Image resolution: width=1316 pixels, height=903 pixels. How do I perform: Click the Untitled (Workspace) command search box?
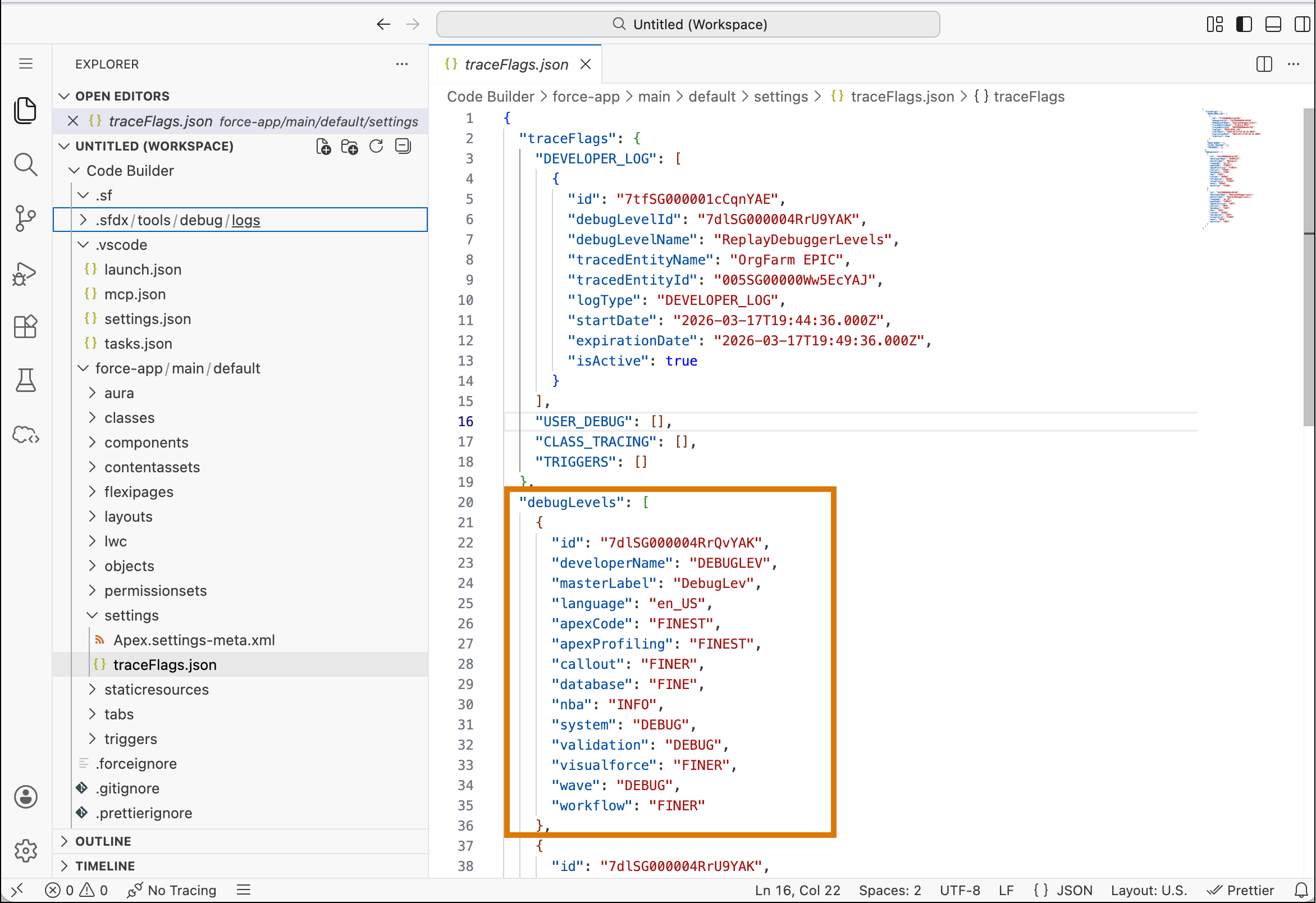tap(688, 24)
